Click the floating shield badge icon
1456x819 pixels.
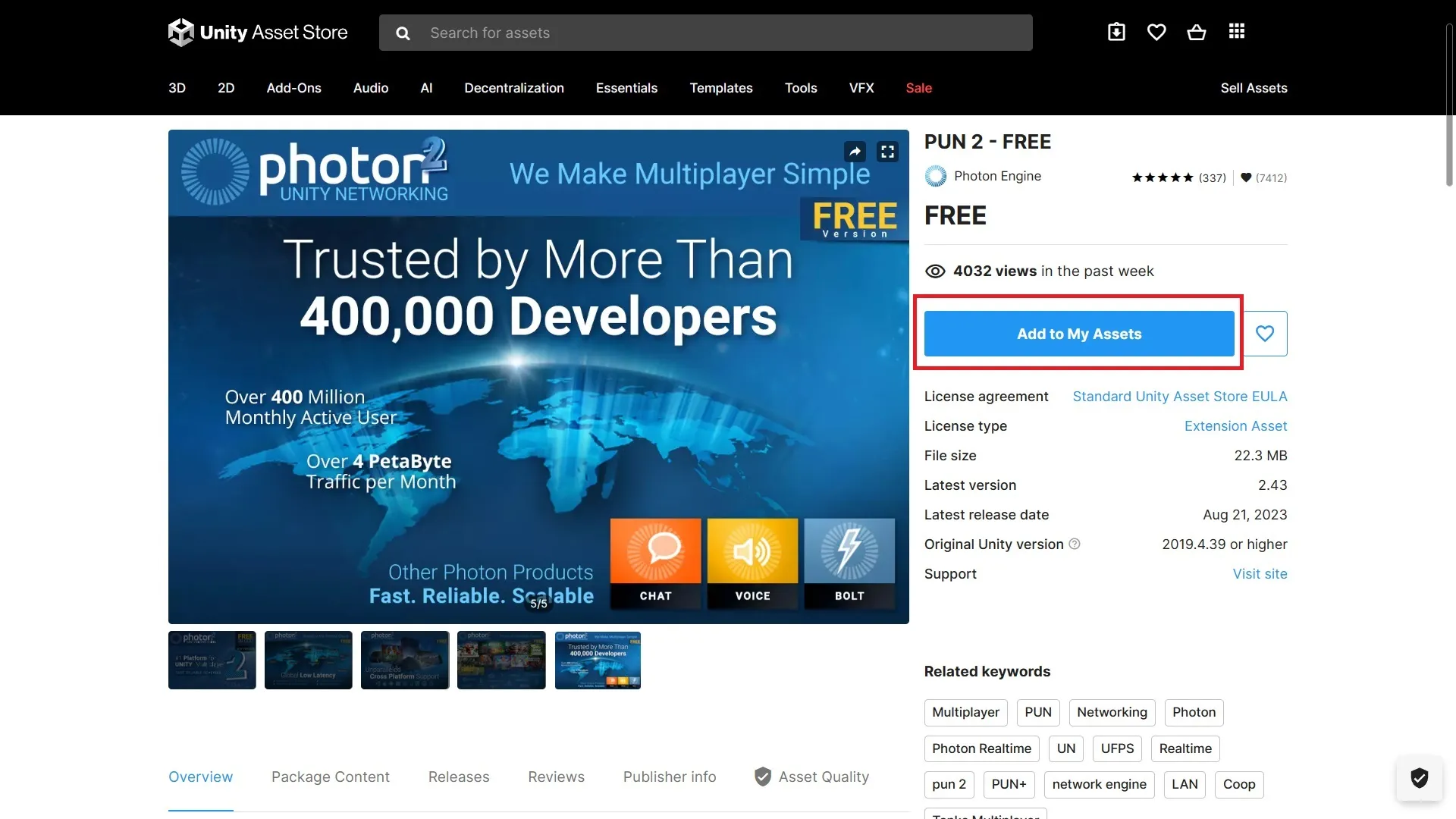click(1420, 778)
